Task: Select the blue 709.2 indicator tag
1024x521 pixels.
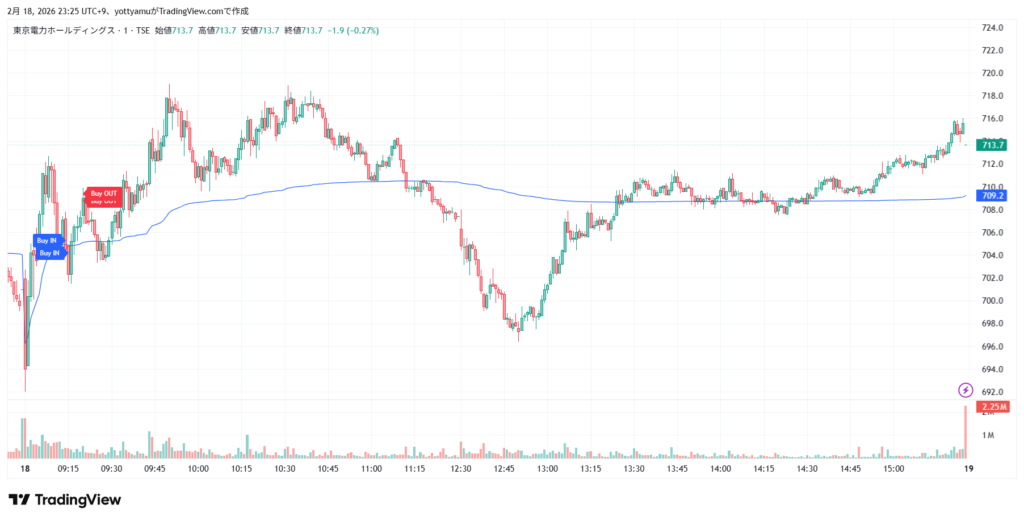Action: click(992, 195)
